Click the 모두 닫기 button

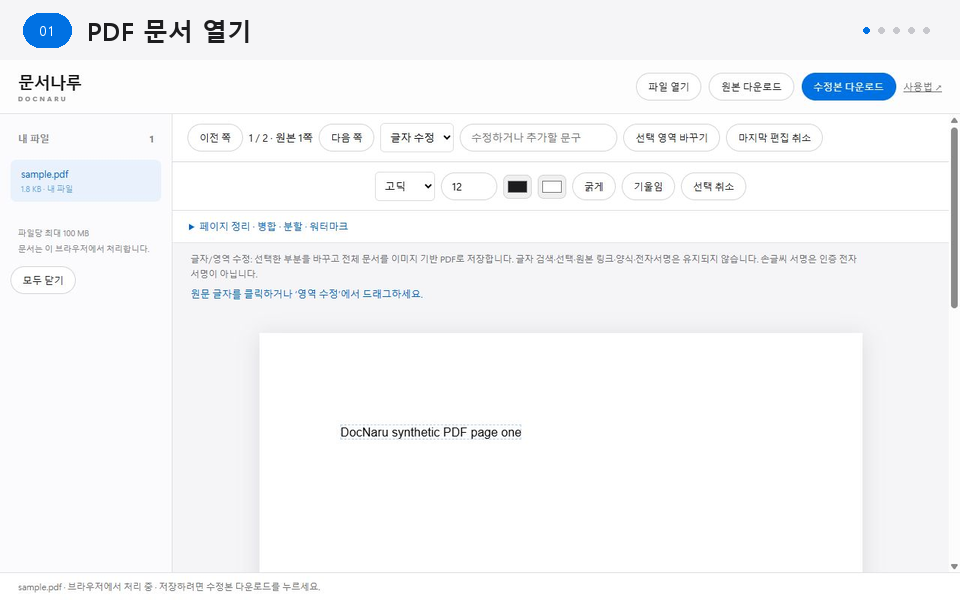point(43,280)
